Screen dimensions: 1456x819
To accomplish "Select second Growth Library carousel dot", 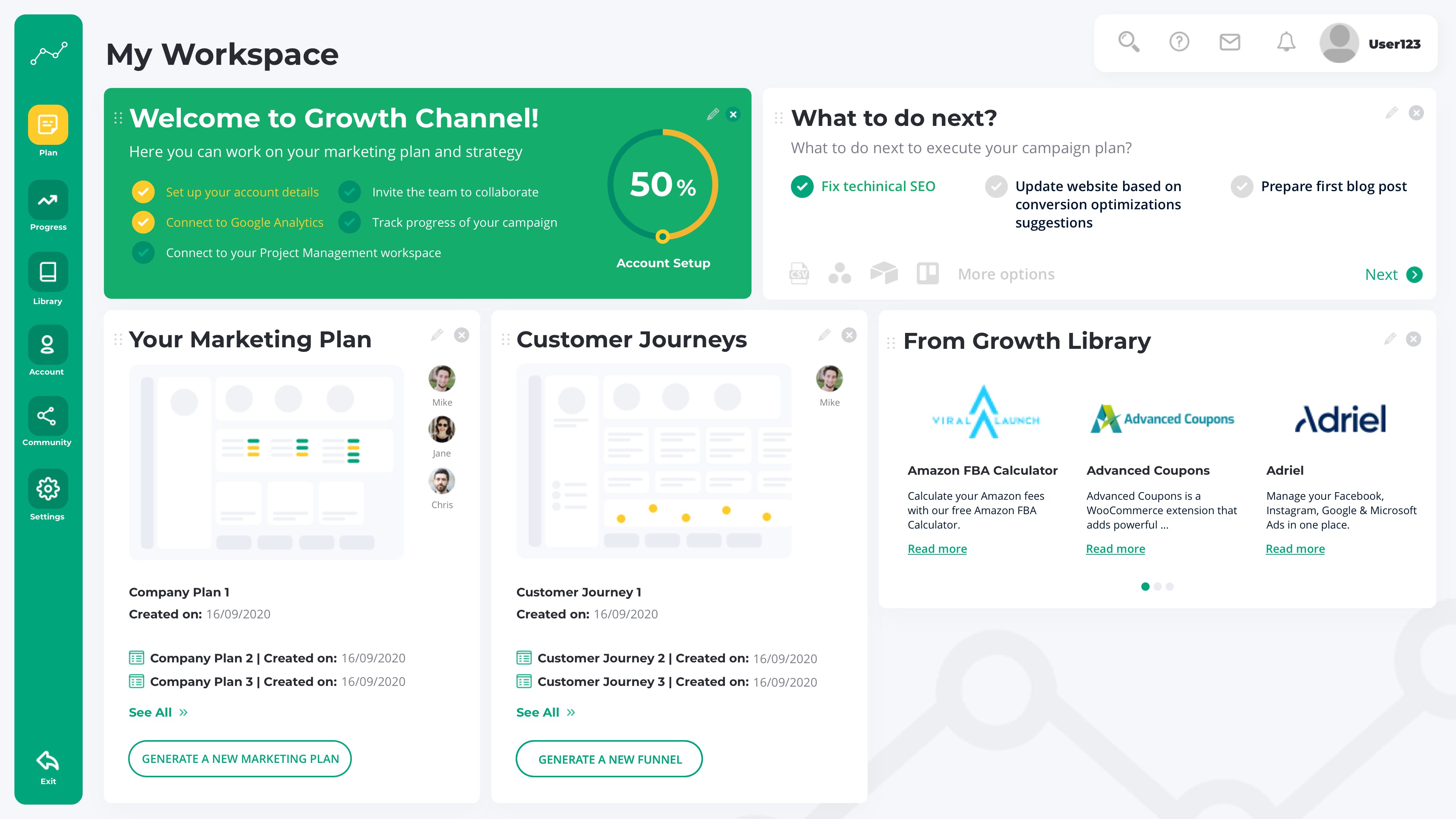I will pyautogui.click(x=1158, y=587).
